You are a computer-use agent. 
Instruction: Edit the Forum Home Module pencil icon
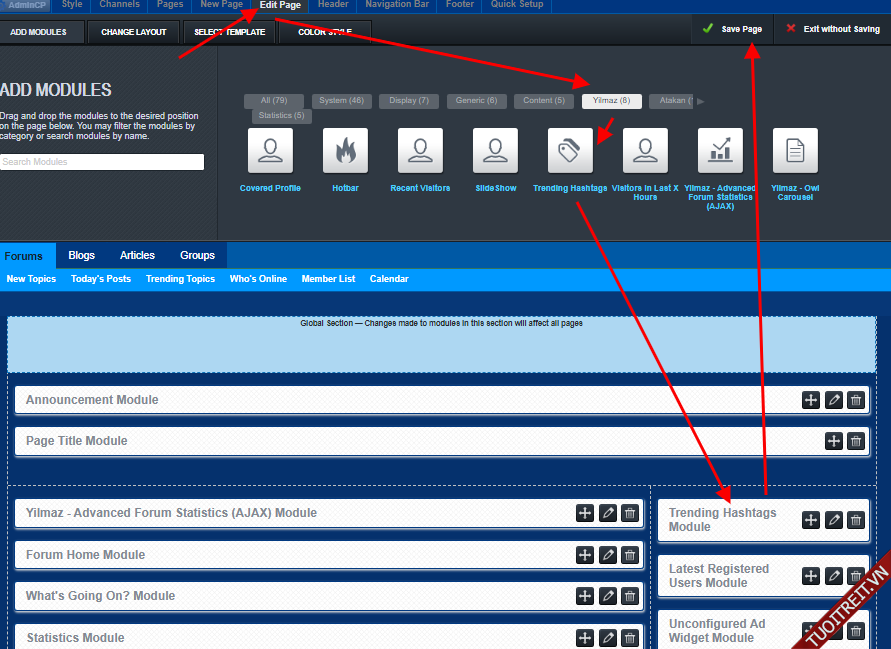pyautogui.click(x=607, y=555)
